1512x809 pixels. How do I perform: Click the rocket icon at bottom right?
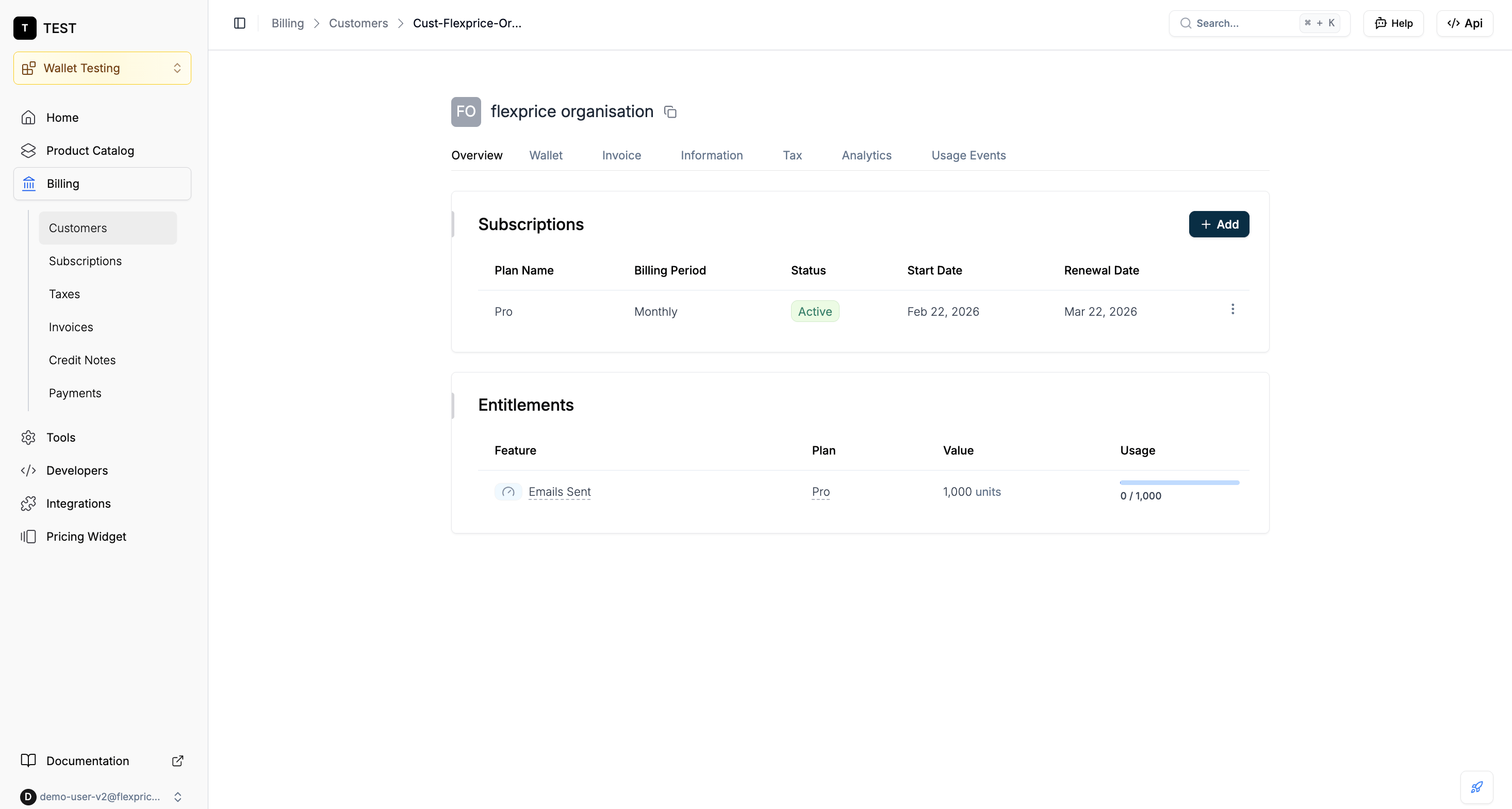point(1477,787)
